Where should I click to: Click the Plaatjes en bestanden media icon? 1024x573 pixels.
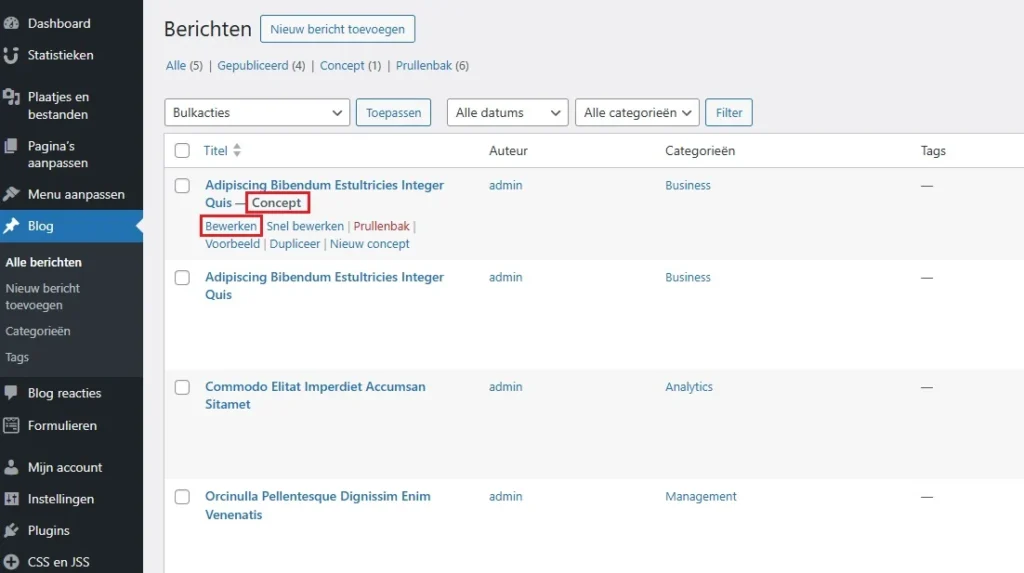[12, 98]
